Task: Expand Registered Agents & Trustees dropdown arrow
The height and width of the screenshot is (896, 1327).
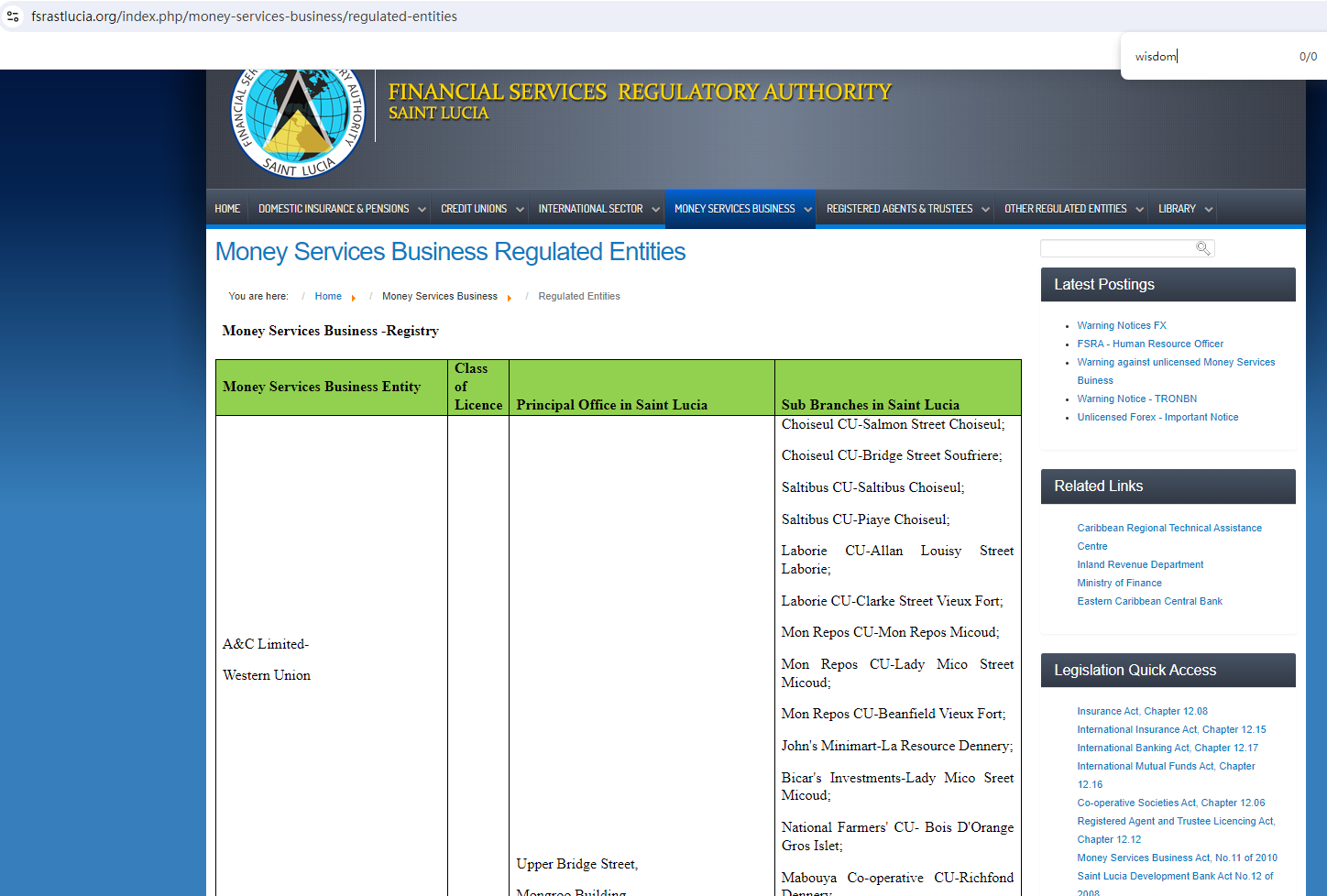Action: (985, 210)
